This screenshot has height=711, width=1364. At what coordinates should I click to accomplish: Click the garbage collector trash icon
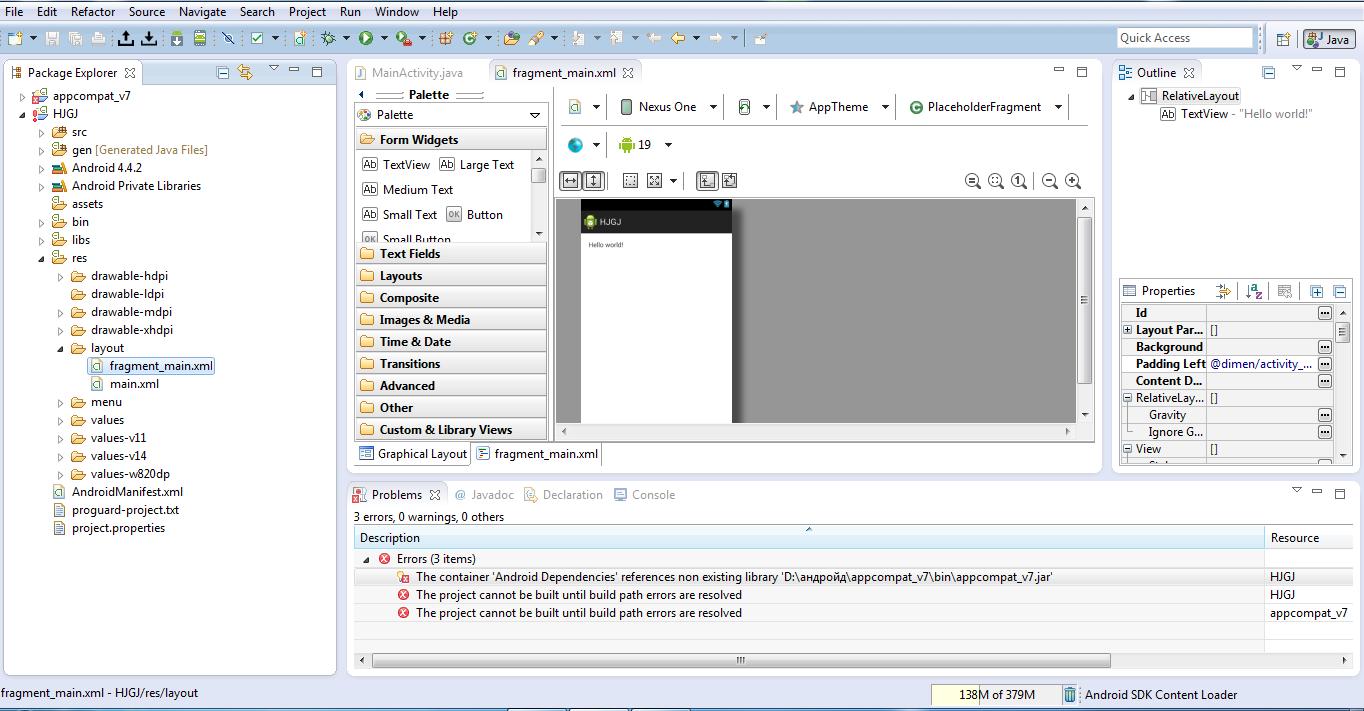pyautogui.click(x=1070, y=695)
